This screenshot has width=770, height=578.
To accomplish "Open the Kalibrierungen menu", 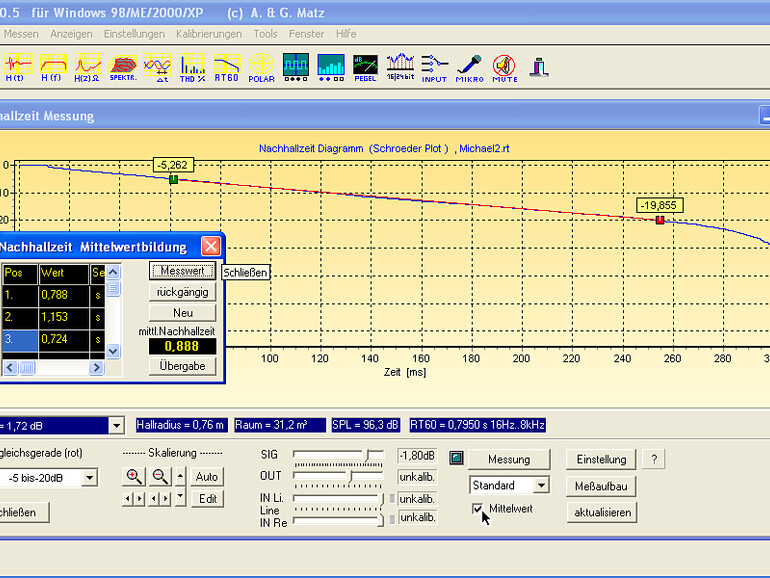I will [x=208, y=33].
